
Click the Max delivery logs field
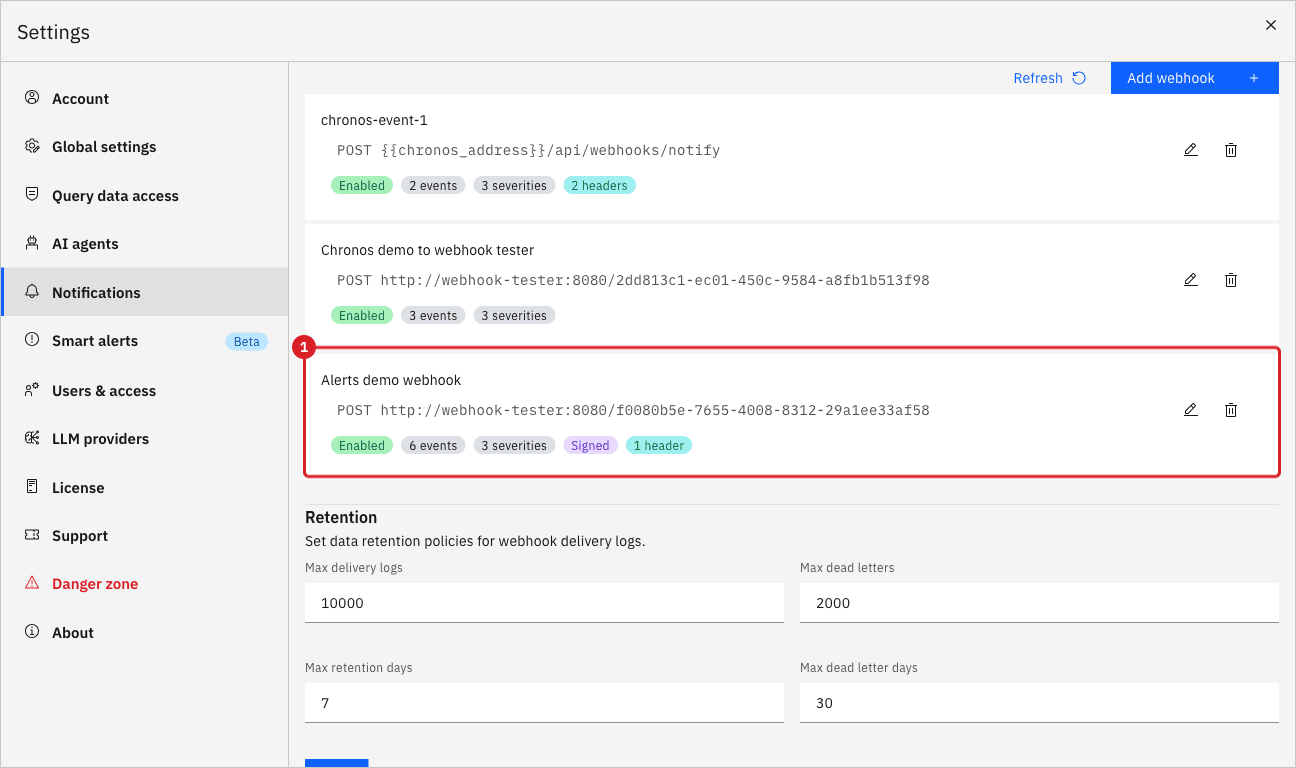(544, 603)
